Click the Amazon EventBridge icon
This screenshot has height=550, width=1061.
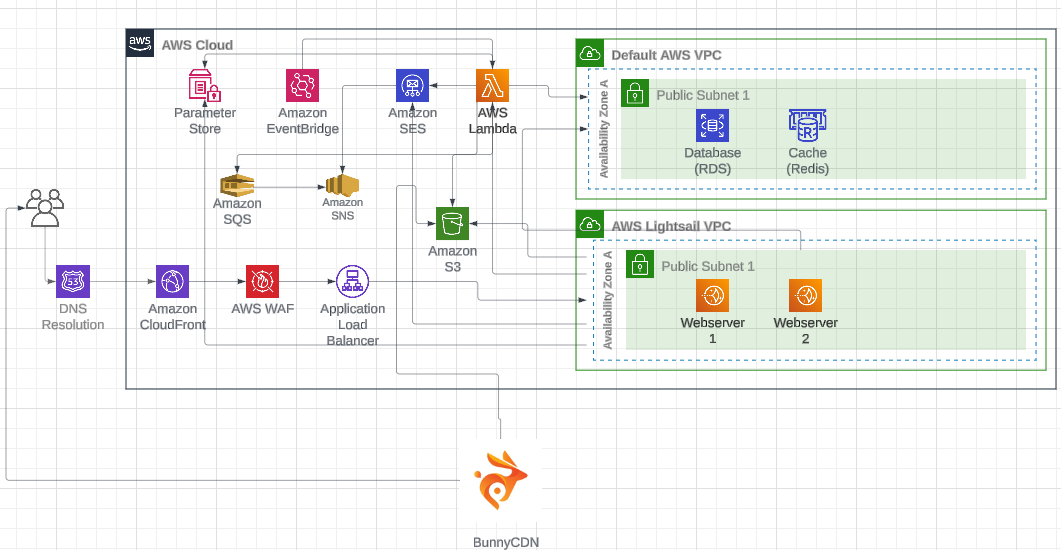(x=302, y=87)
